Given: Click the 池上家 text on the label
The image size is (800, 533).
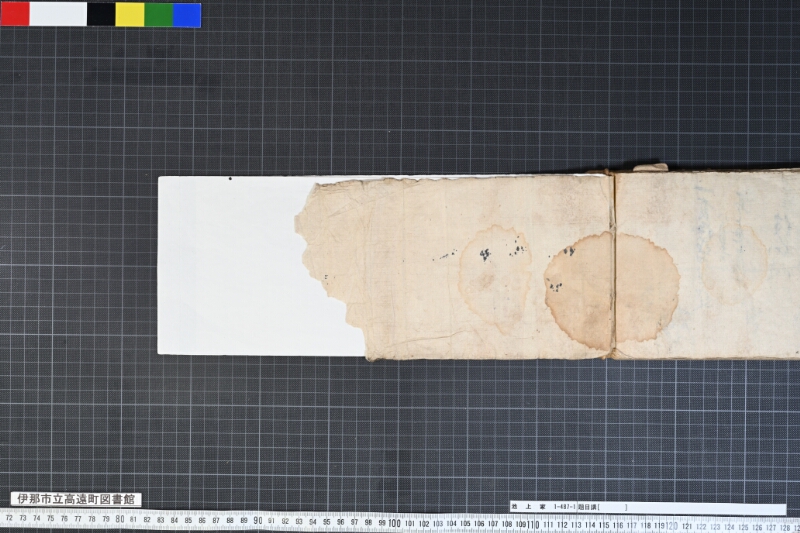Looking at the screenshot, I should click(529, 507).
